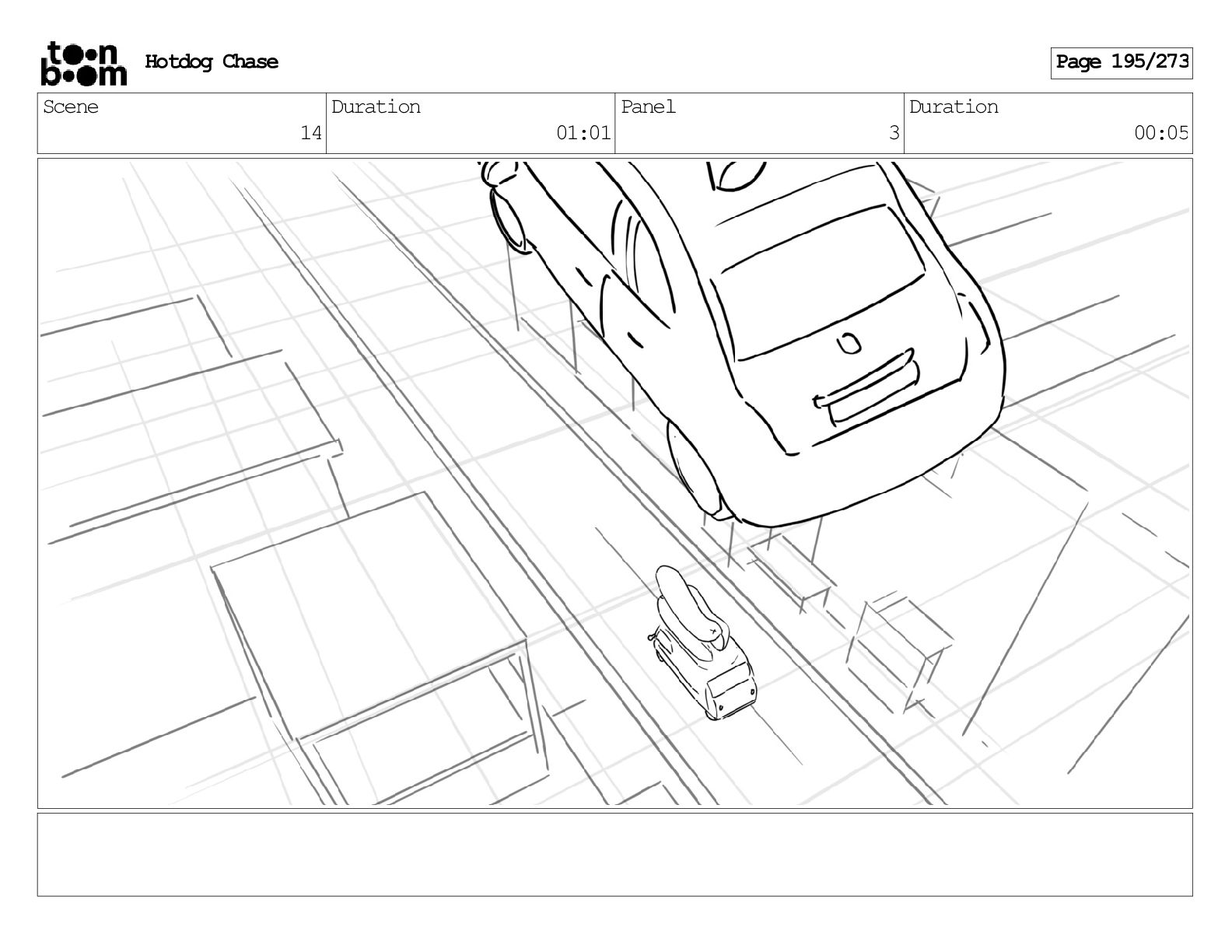The image size is (1232, 952).
Task: Click the scene number "14"
Action: coord(311,133)
